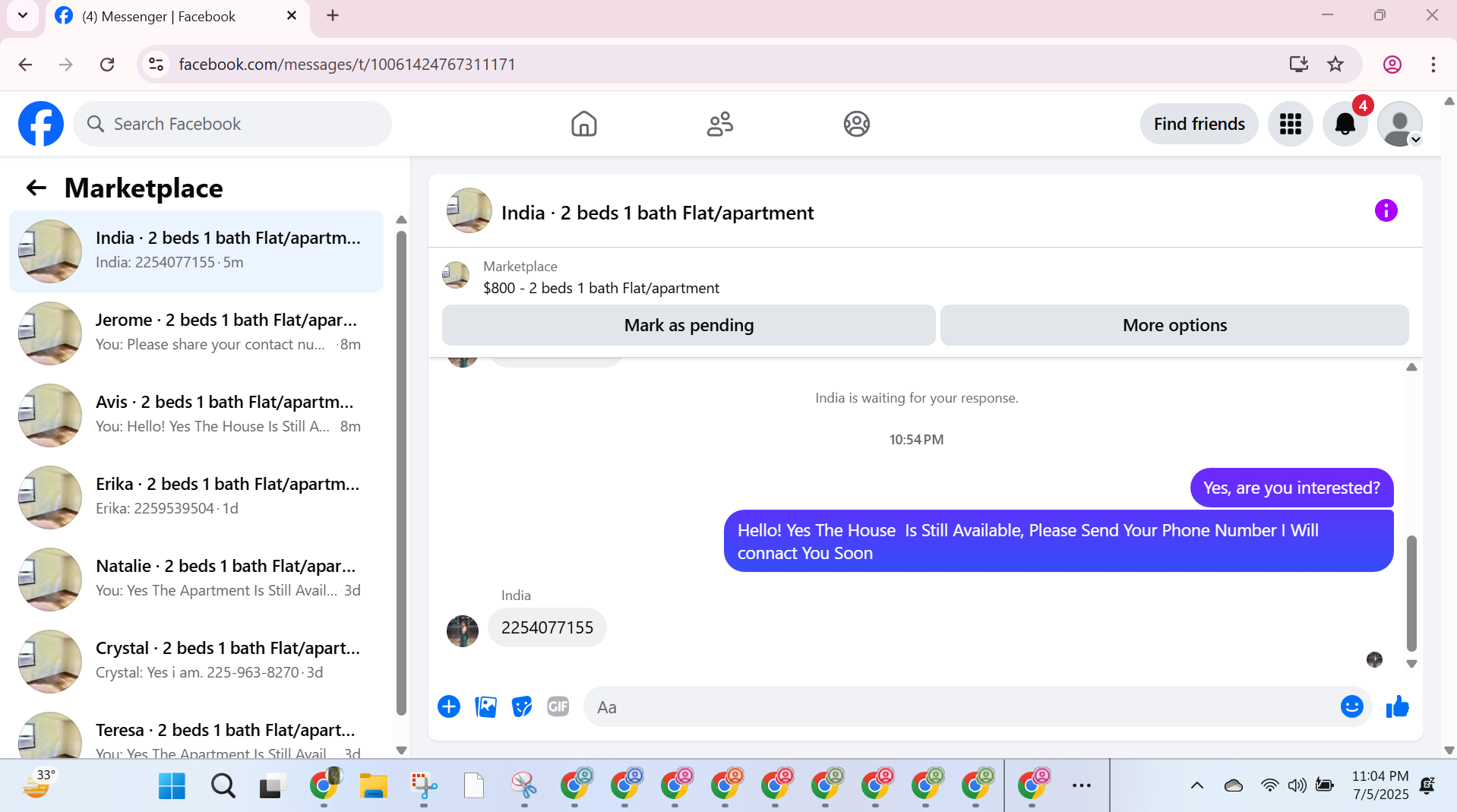Click chat list scrollbar down arrow
Viewport: 1457px width, 812px height.
point(401,750)
